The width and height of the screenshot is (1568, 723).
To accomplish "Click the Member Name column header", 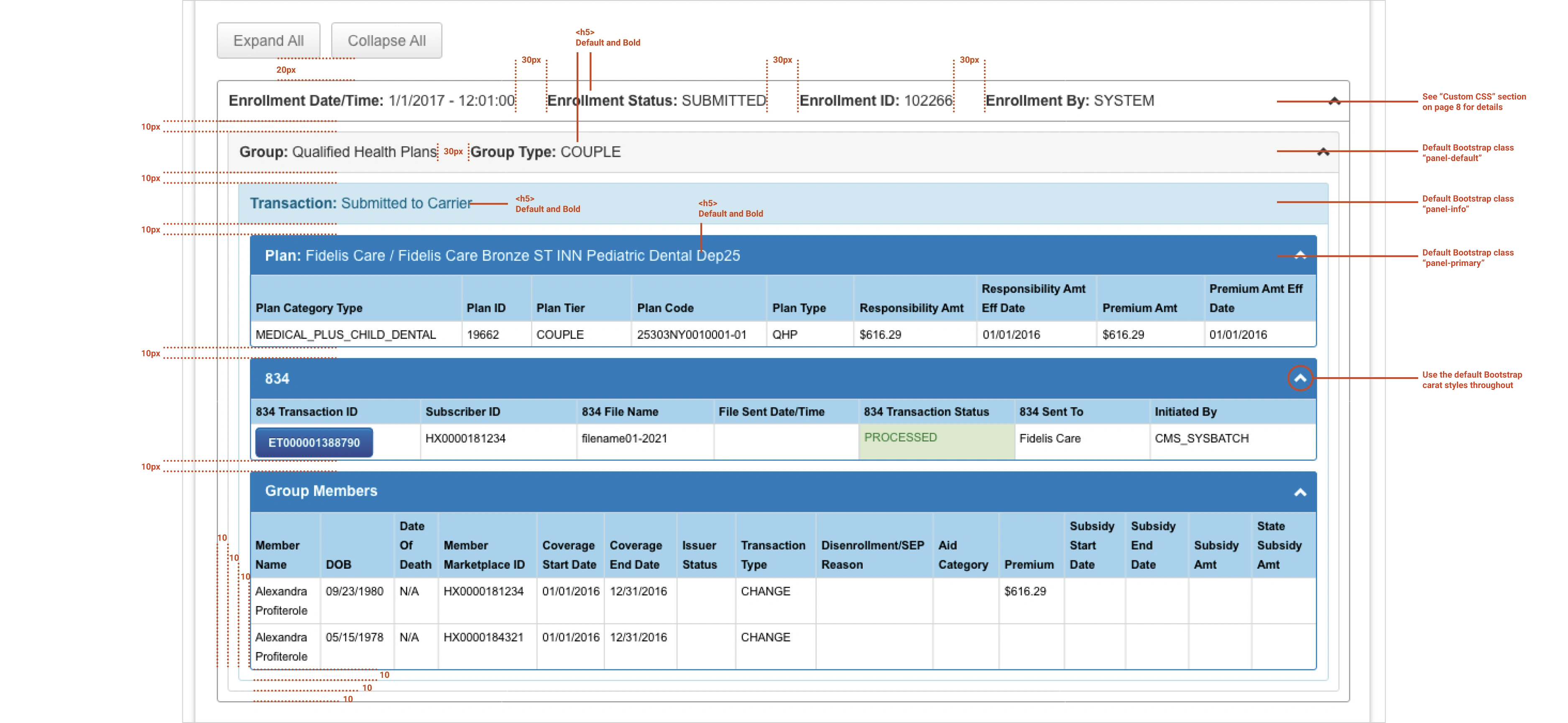I will (x=278, y=555).
